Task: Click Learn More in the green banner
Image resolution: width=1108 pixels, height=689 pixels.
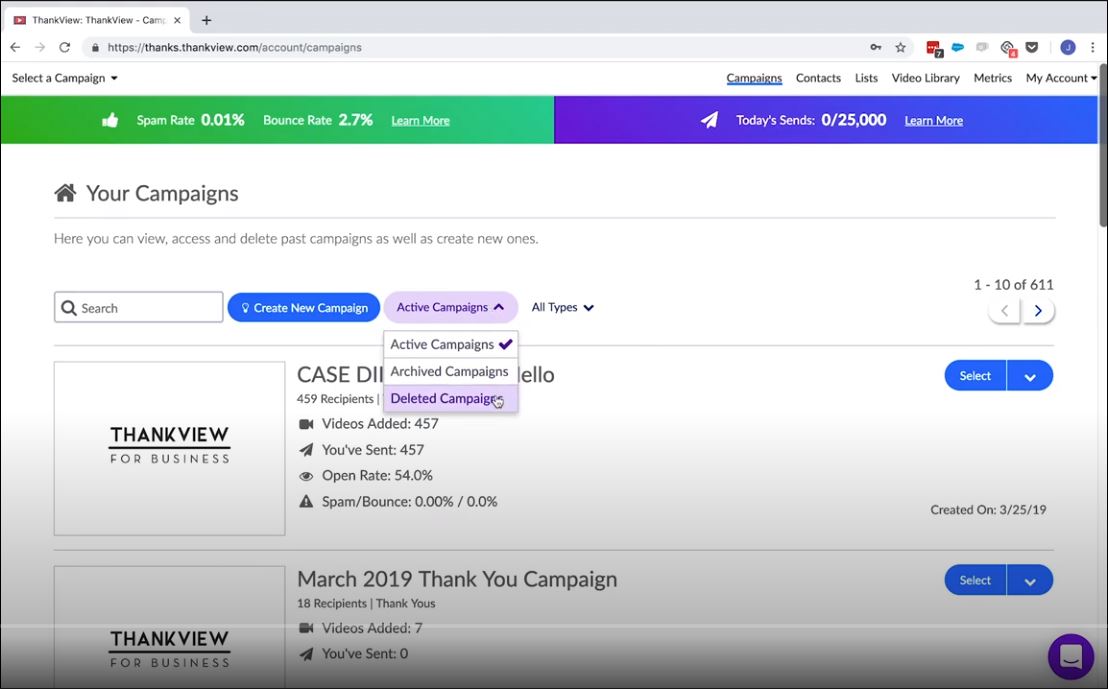Action: click(419, 119)
